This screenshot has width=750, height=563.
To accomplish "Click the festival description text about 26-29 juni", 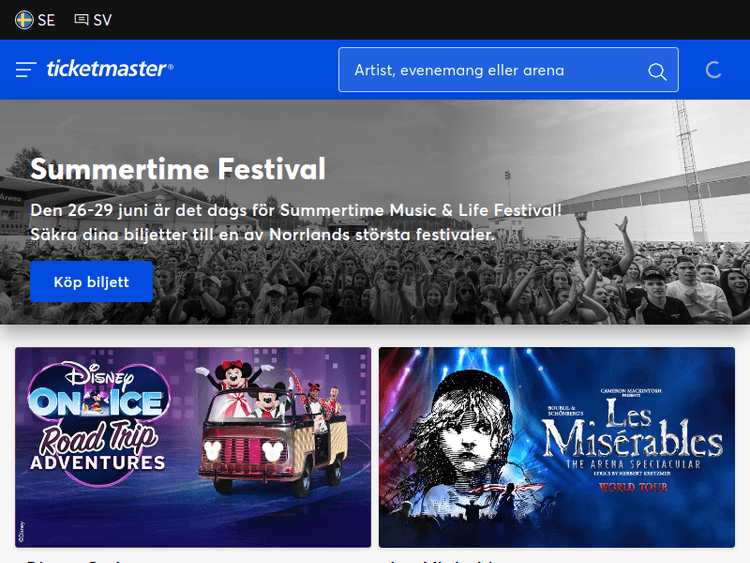I will (x=296, y=222).
